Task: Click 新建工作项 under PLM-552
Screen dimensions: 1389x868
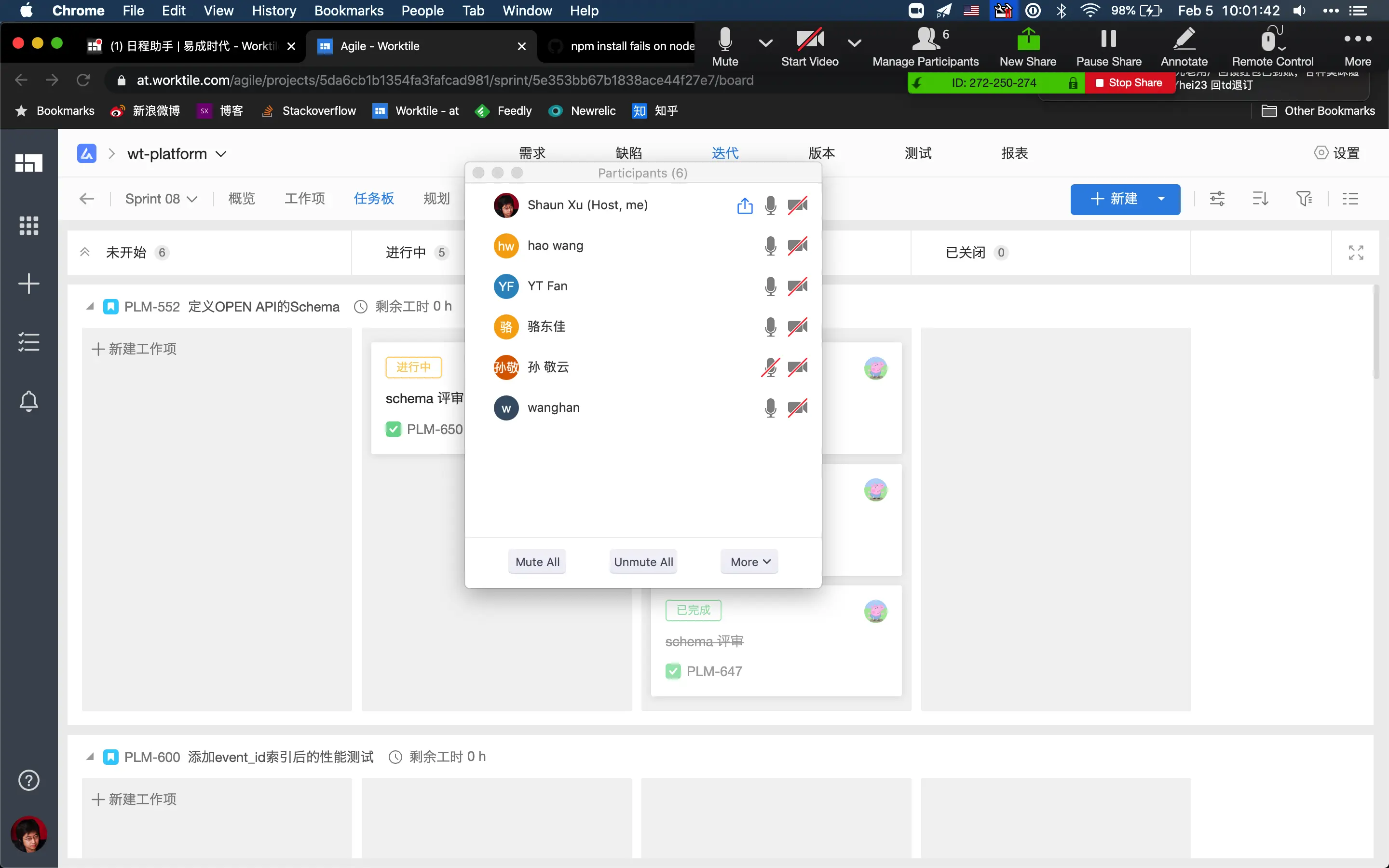Action: point(134,349)
